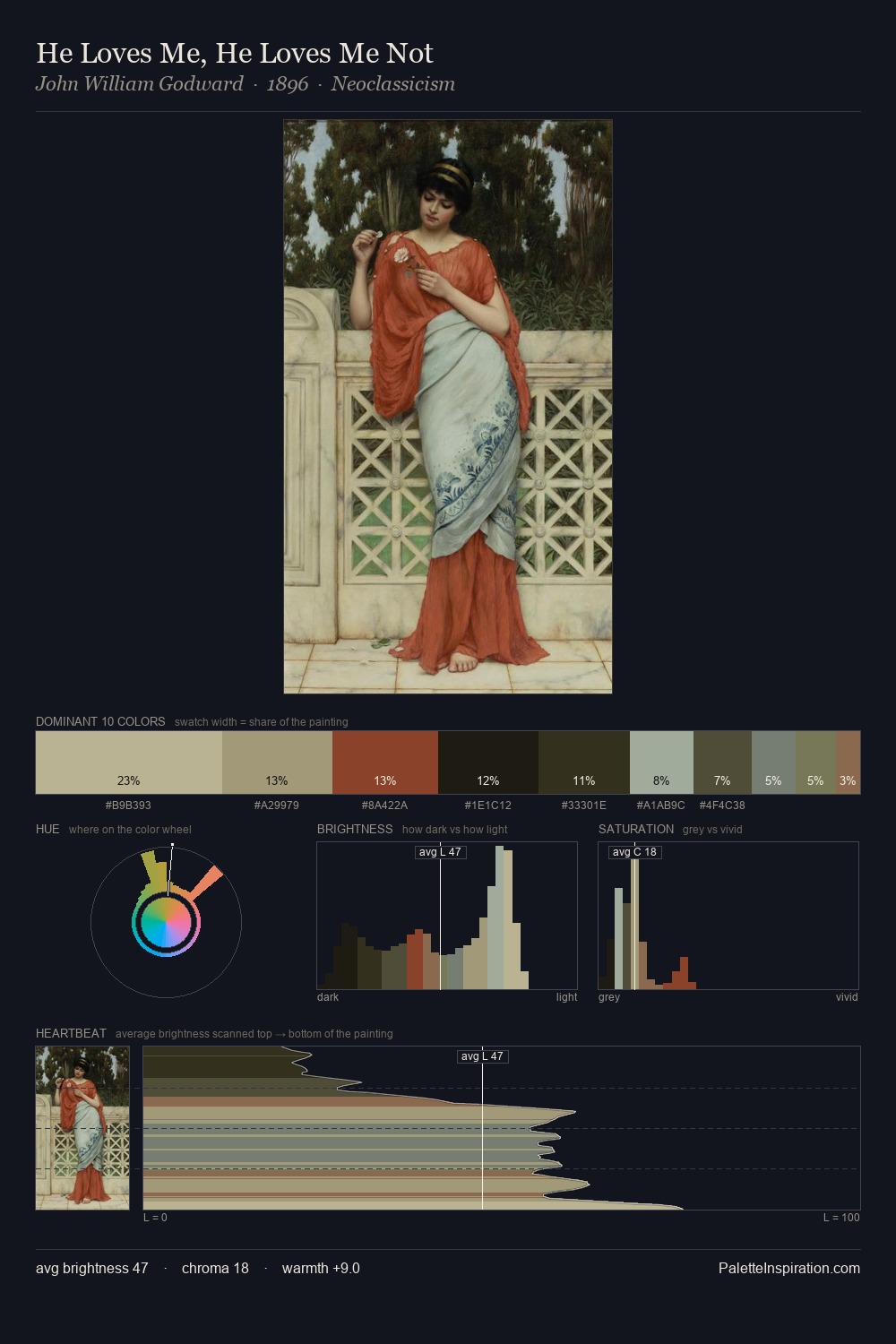Click the "dark" axis label under Brightness
The image size is (896, 1344).
coord(328,997)
